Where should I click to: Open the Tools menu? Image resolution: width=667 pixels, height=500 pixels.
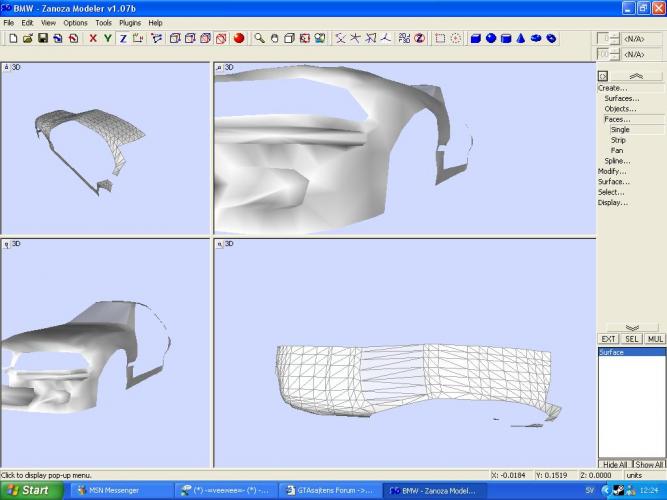tap(103, 22)
